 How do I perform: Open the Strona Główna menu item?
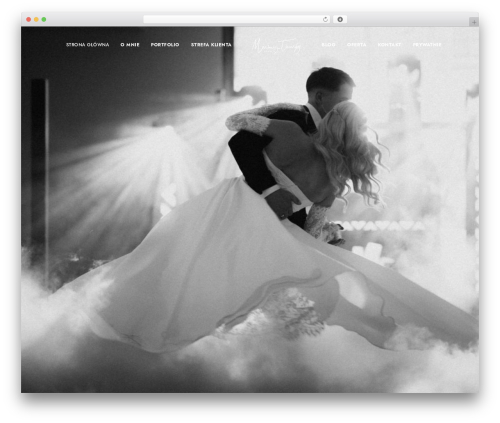coord(87,45)
